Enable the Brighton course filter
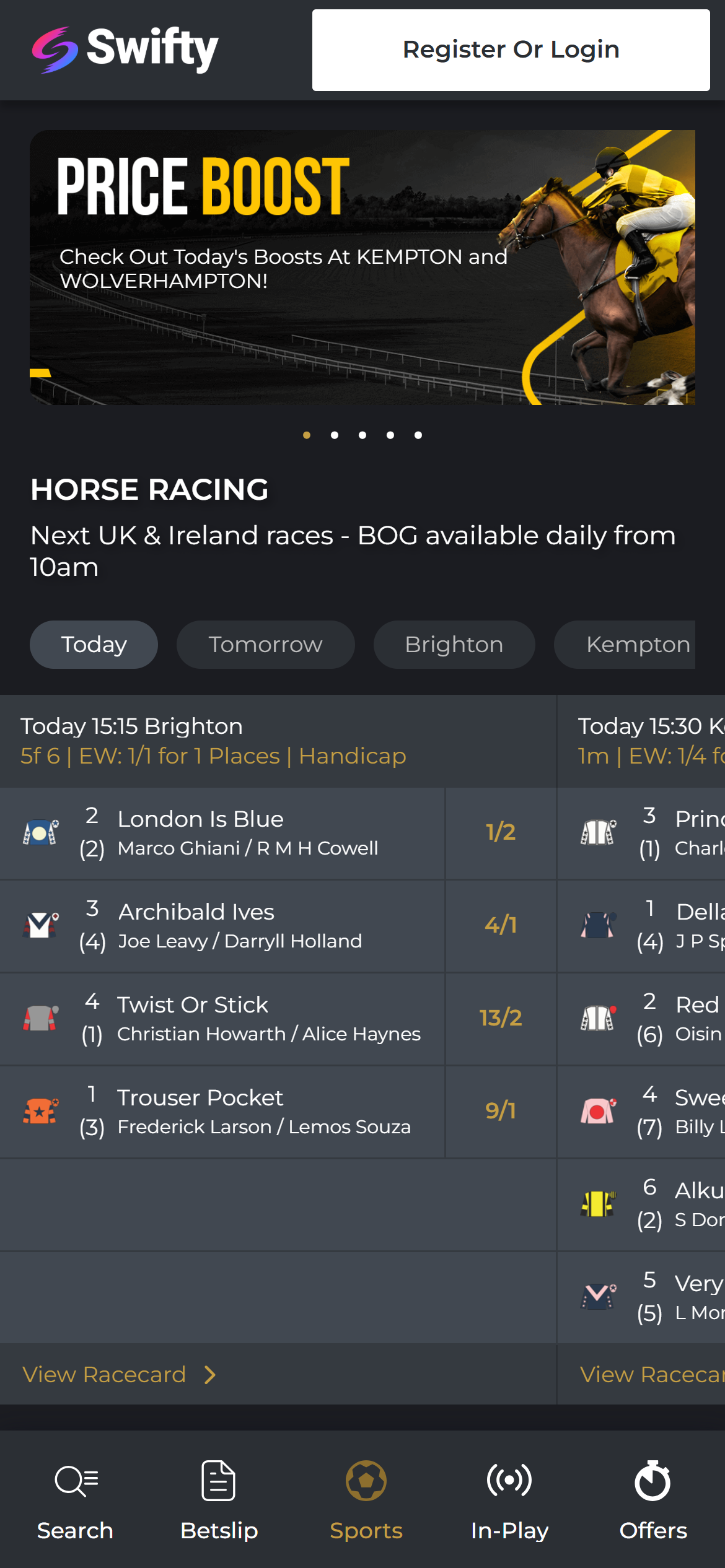Image resolution: width=725 pixels, height=1568 pixels. [454, 644]
